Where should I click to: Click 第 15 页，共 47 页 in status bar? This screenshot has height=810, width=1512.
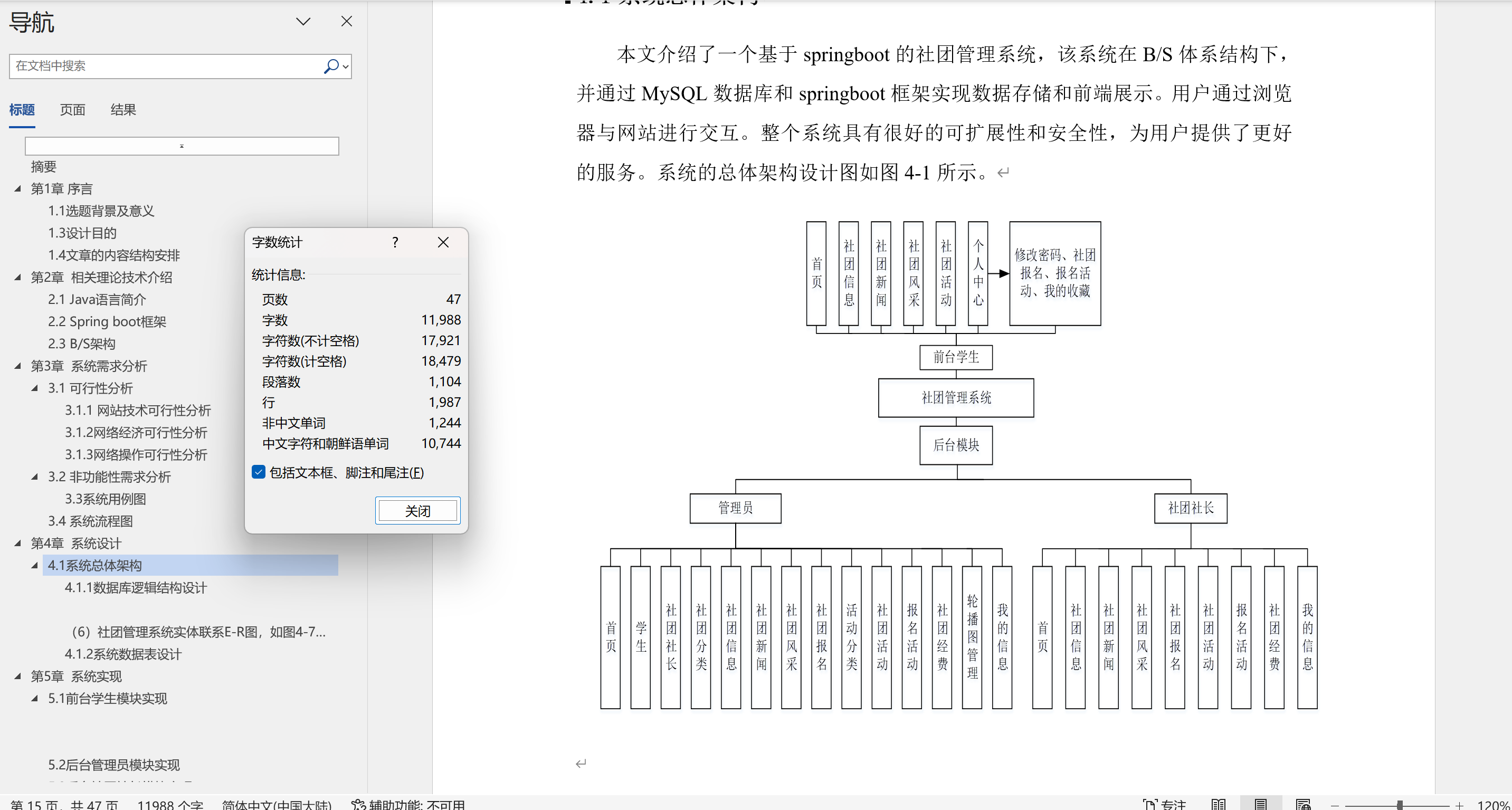coord(64,804)
